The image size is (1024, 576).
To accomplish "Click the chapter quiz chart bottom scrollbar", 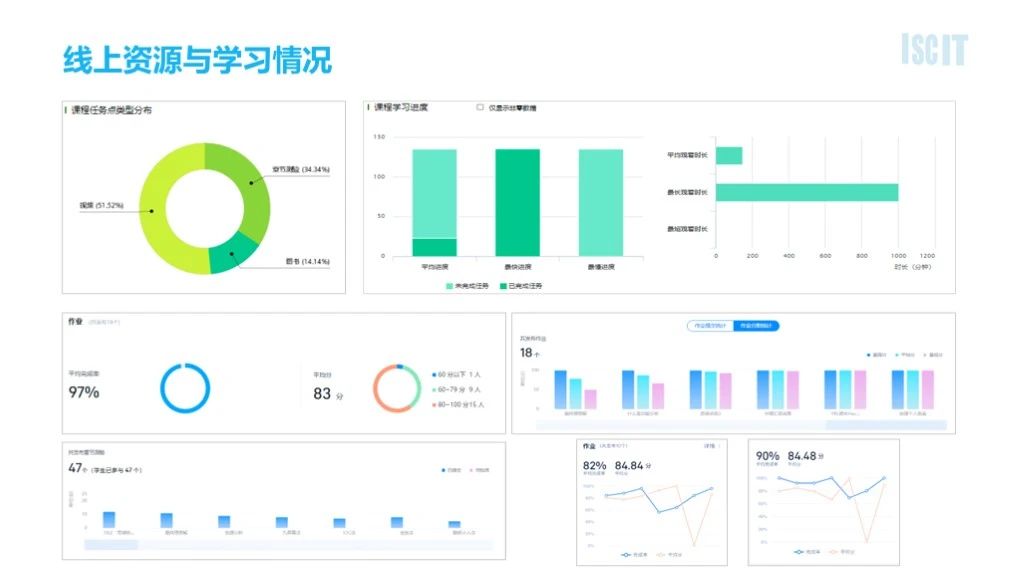I will click(288, 545).
